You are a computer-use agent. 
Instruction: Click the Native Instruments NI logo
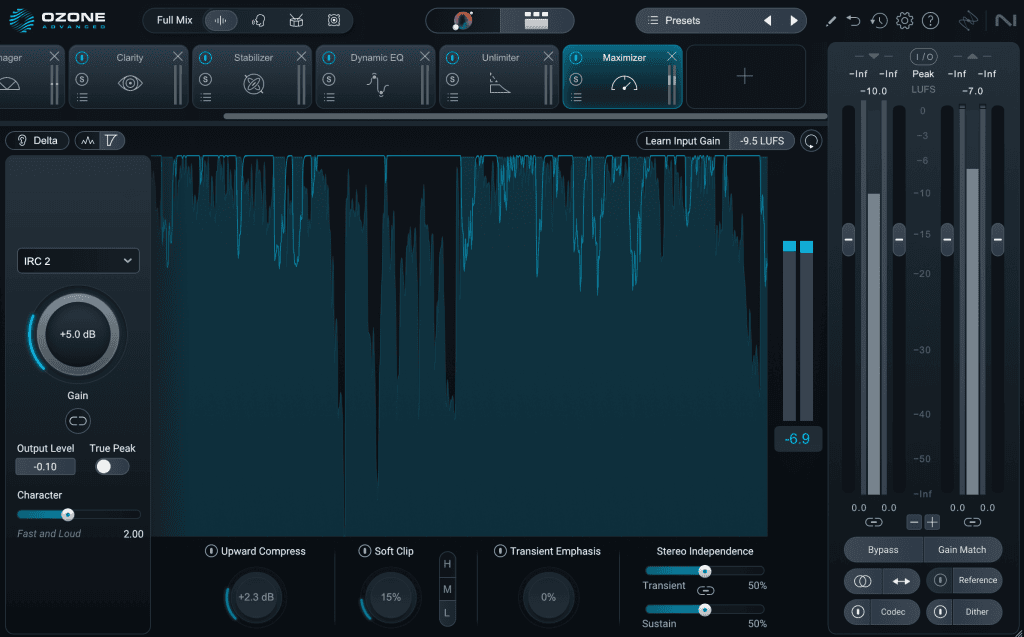(x=1005, y=21)
